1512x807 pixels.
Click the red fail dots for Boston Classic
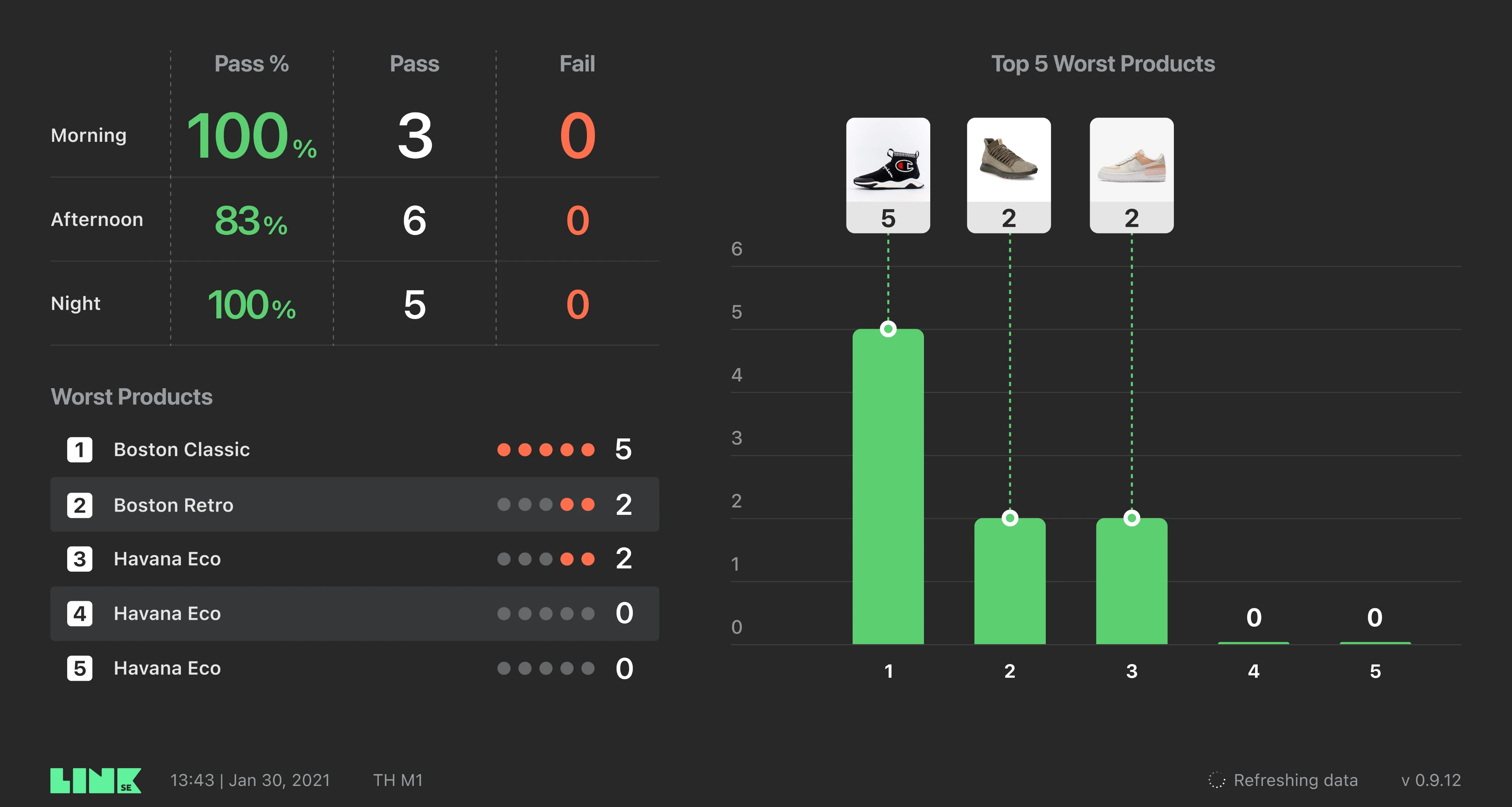point(546,450)
